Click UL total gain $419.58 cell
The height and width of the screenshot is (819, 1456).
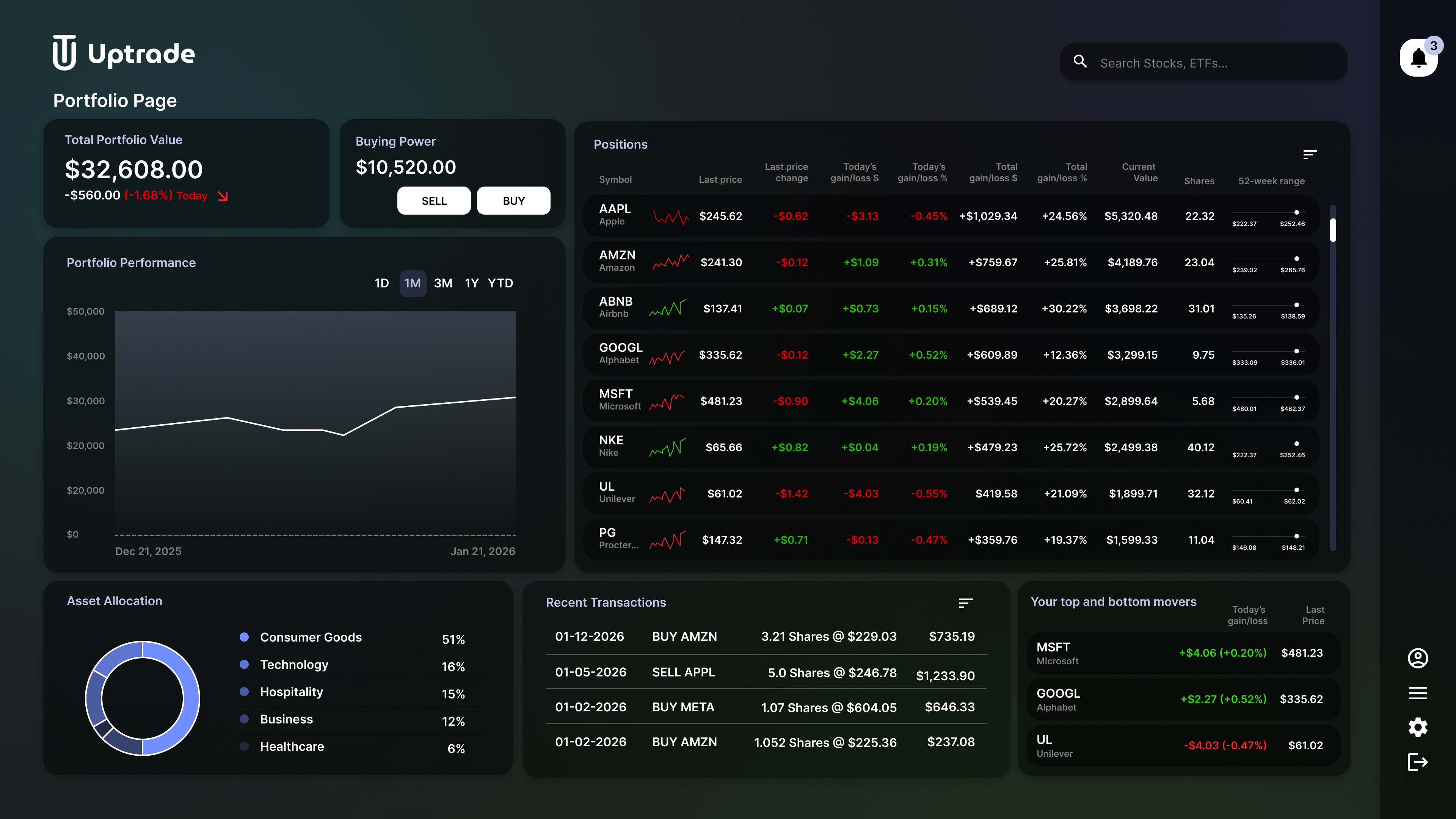996,494
